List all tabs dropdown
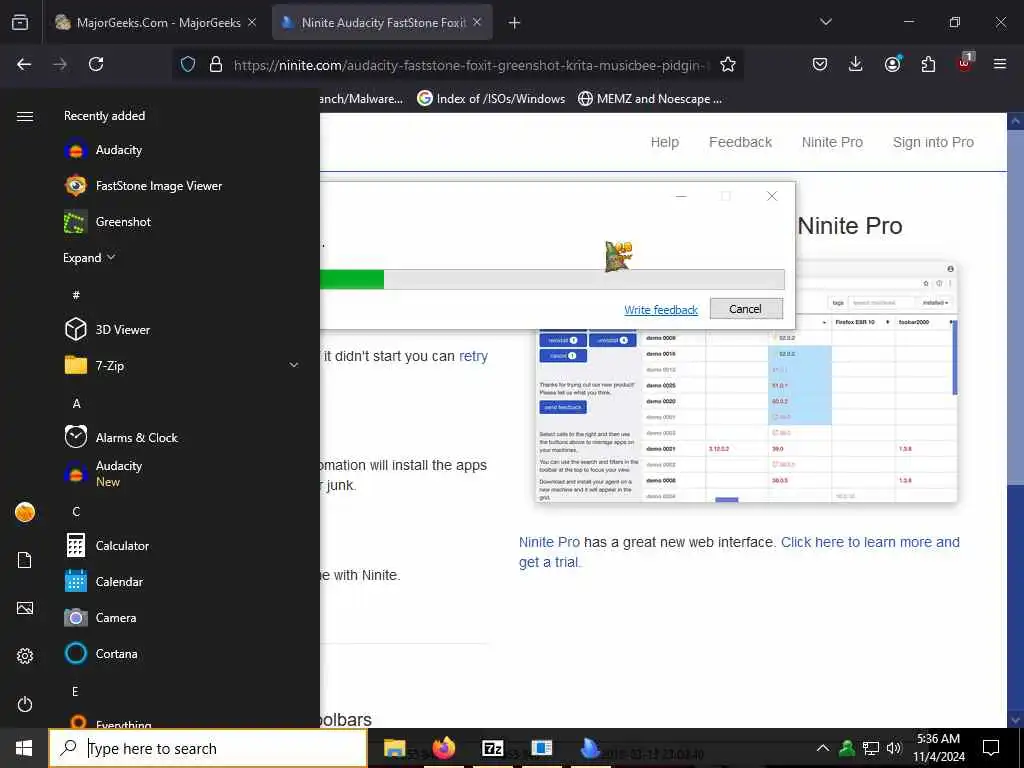The width and height of the screenshot is (1024, 768). (825, 22)
